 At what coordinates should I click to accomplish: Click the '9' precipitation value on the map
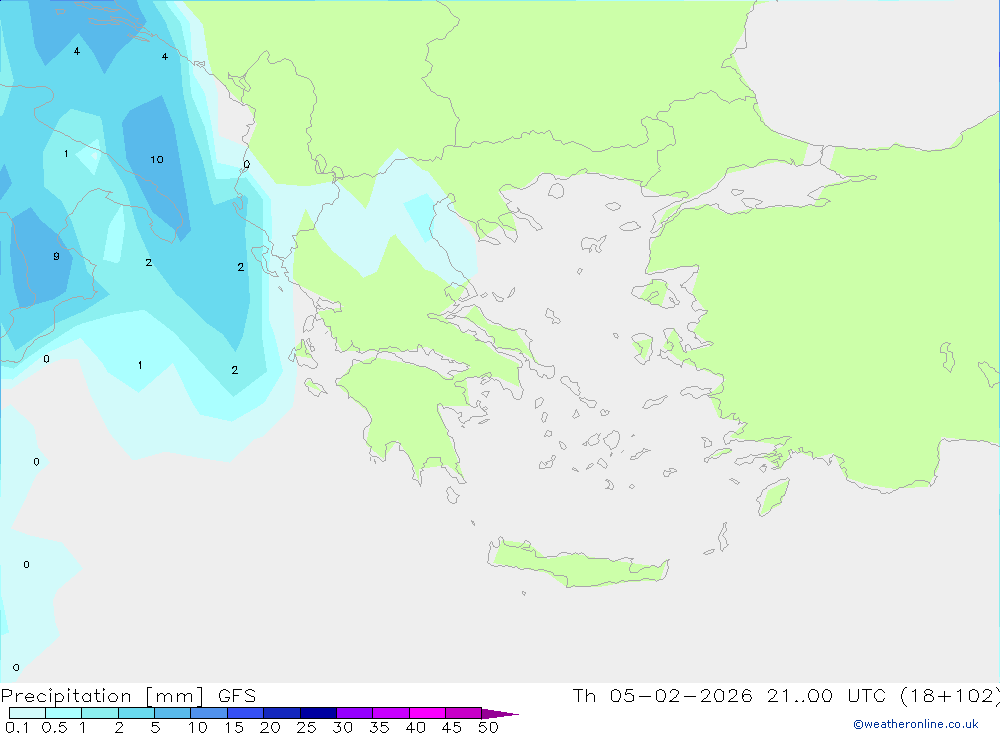click(x=57, y=256)
